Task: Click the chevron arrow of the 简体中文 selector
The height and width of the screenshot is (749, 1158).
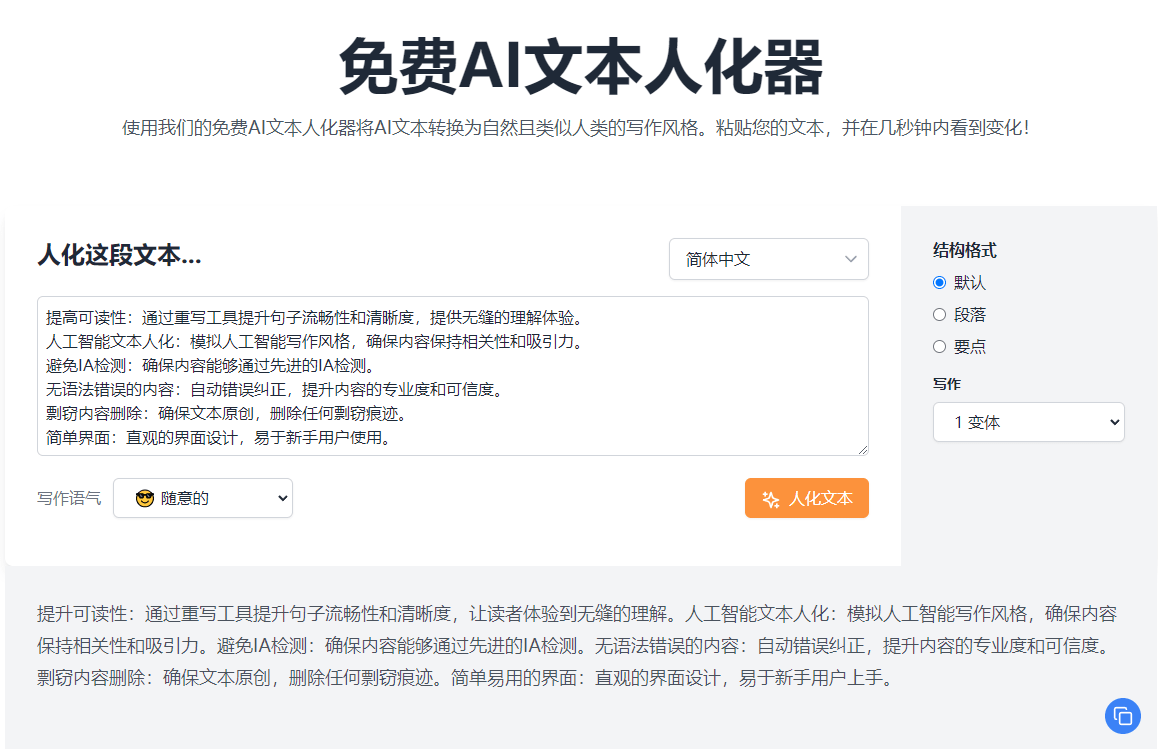Action: [851, 259]
